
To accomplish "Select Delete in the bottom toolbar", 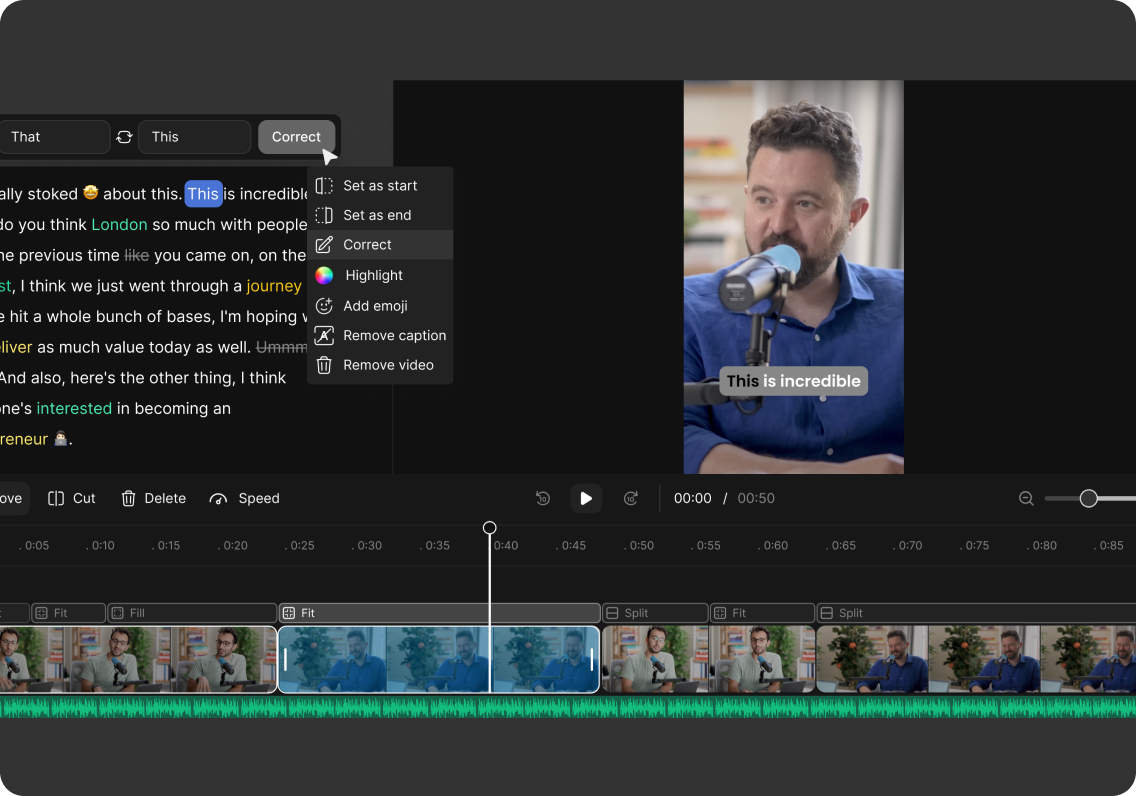I will click(153, 498).
